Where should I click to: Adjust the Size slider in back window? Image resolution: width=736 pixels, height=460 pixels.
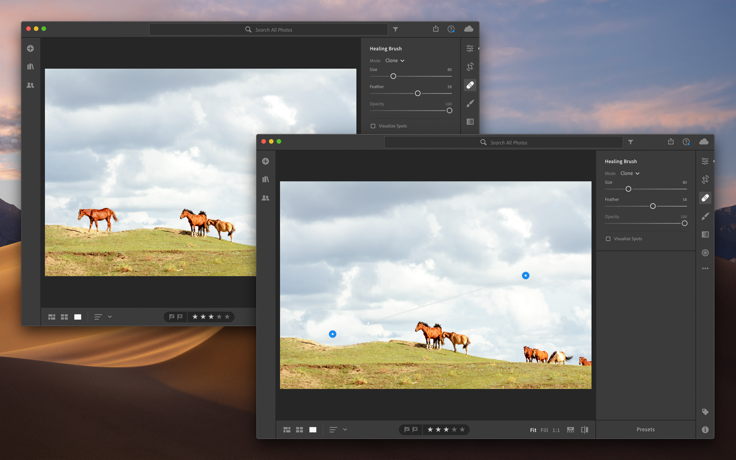[393, 76]
